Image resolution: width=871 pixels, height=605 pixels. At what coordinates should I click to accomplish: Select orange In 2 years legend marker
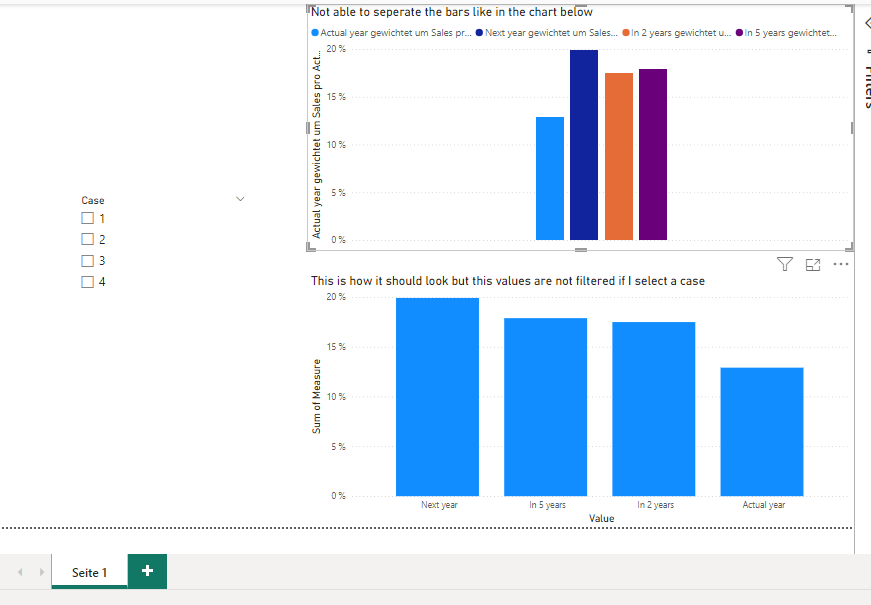click(626, 33)
